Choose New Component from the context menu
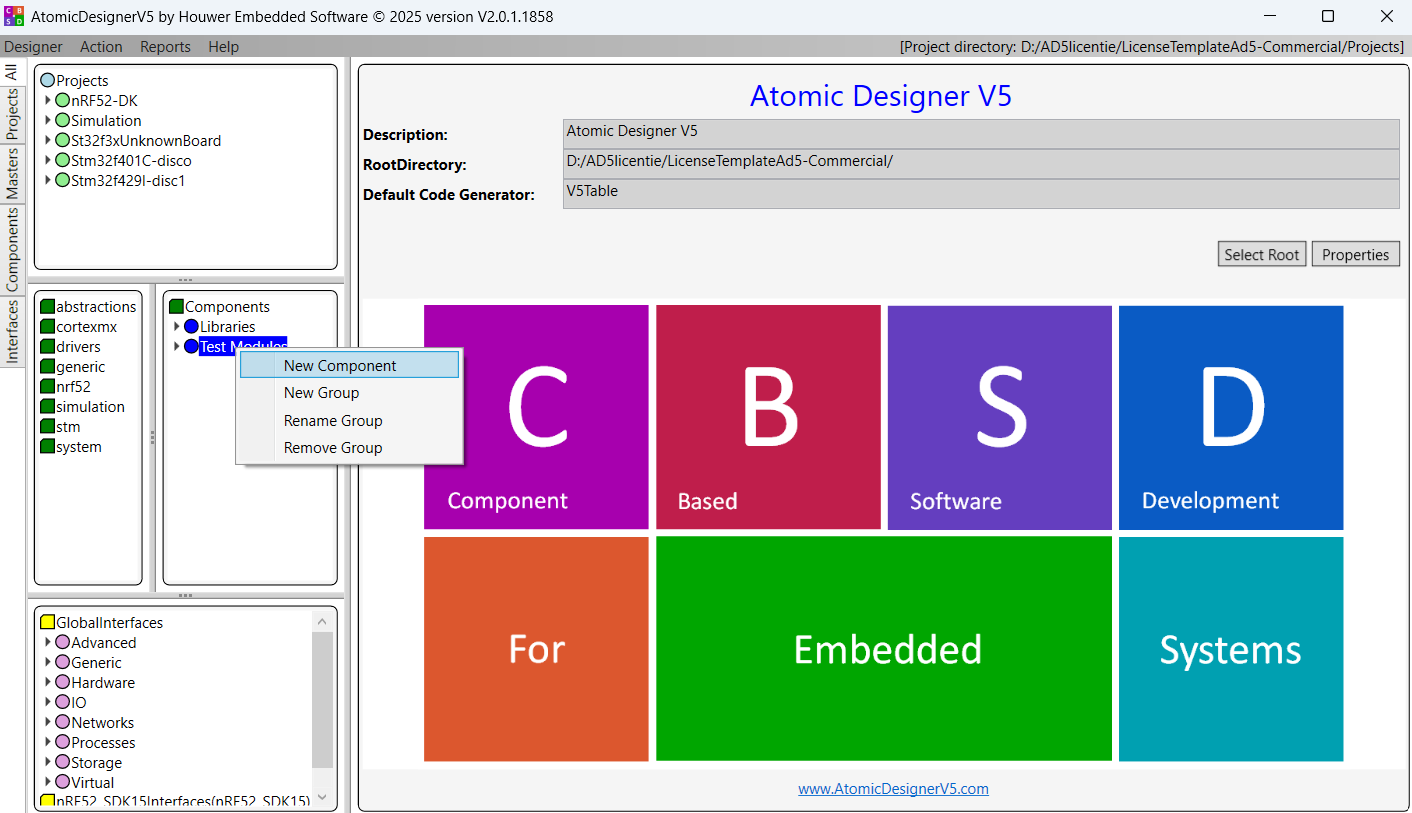1412x813 pixels. coord(340,366)
